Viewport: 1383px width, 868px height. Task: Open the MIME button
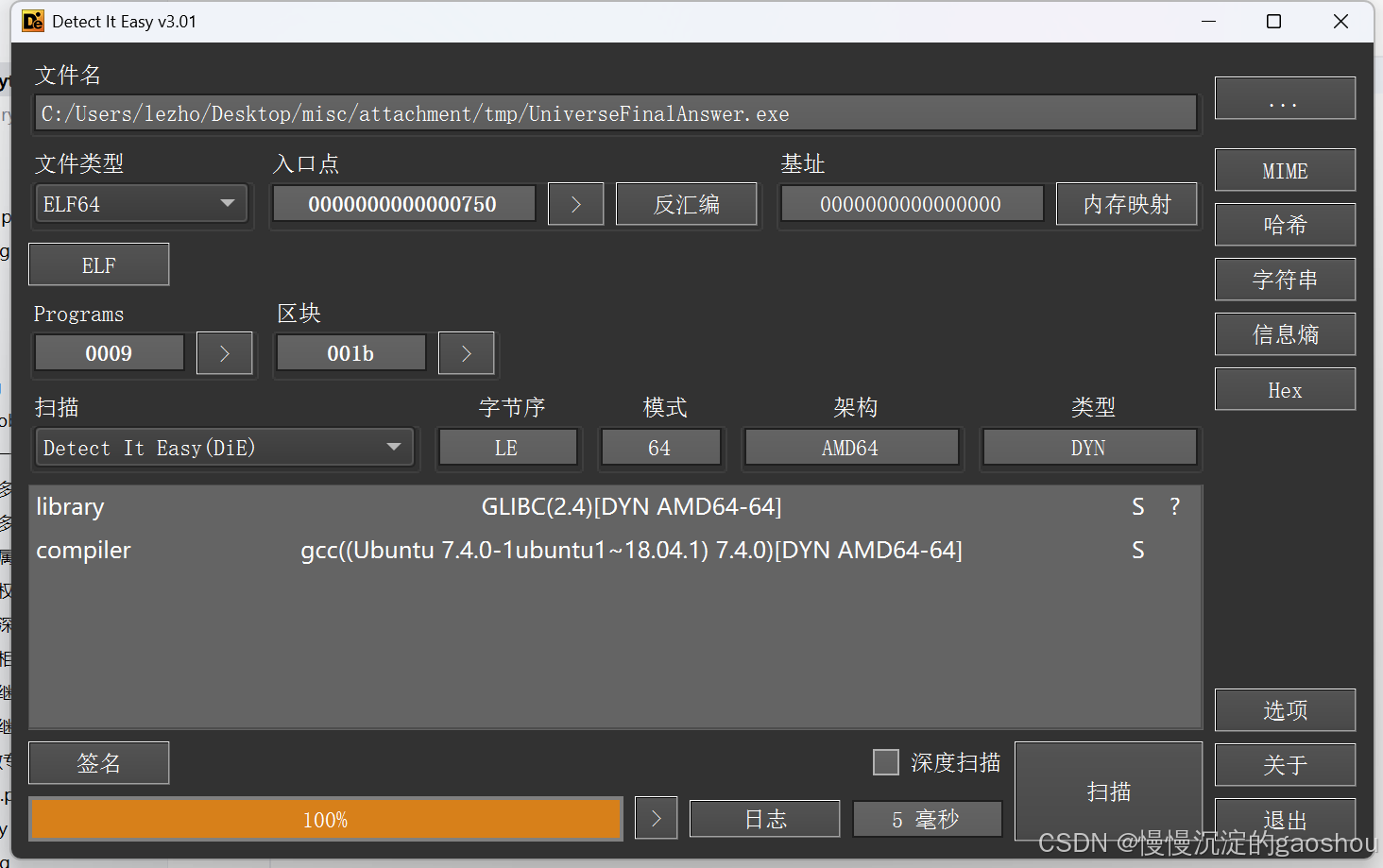click(1285, 171)
